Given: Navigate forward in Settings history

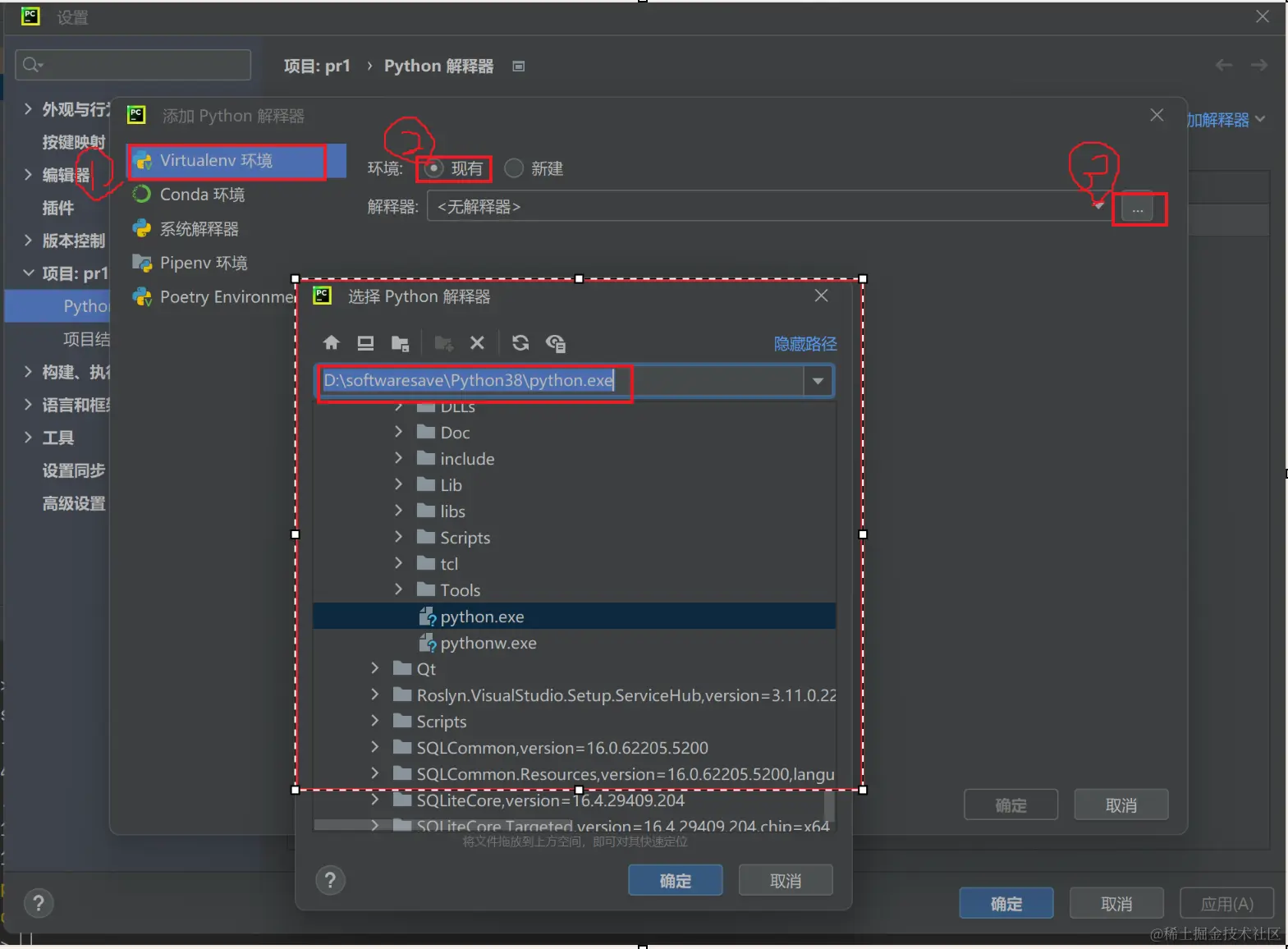Looking at the screenshot, I should pyautogui.click(x=1259, y=65).
